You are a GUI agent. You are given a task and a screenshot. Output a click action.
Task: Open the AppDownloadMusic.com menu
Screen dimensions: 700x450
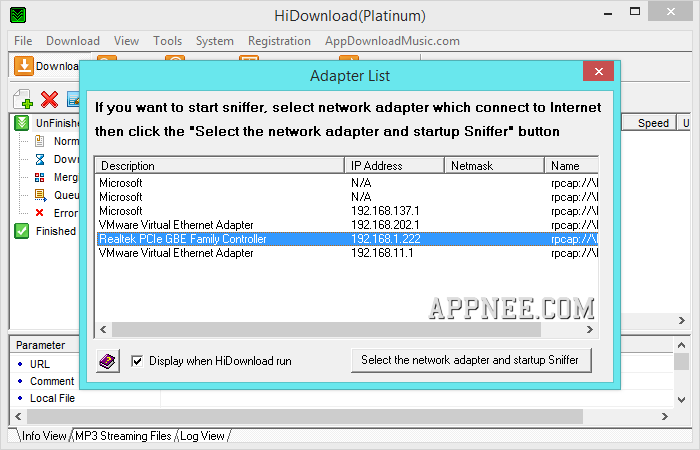click(392, 41)
